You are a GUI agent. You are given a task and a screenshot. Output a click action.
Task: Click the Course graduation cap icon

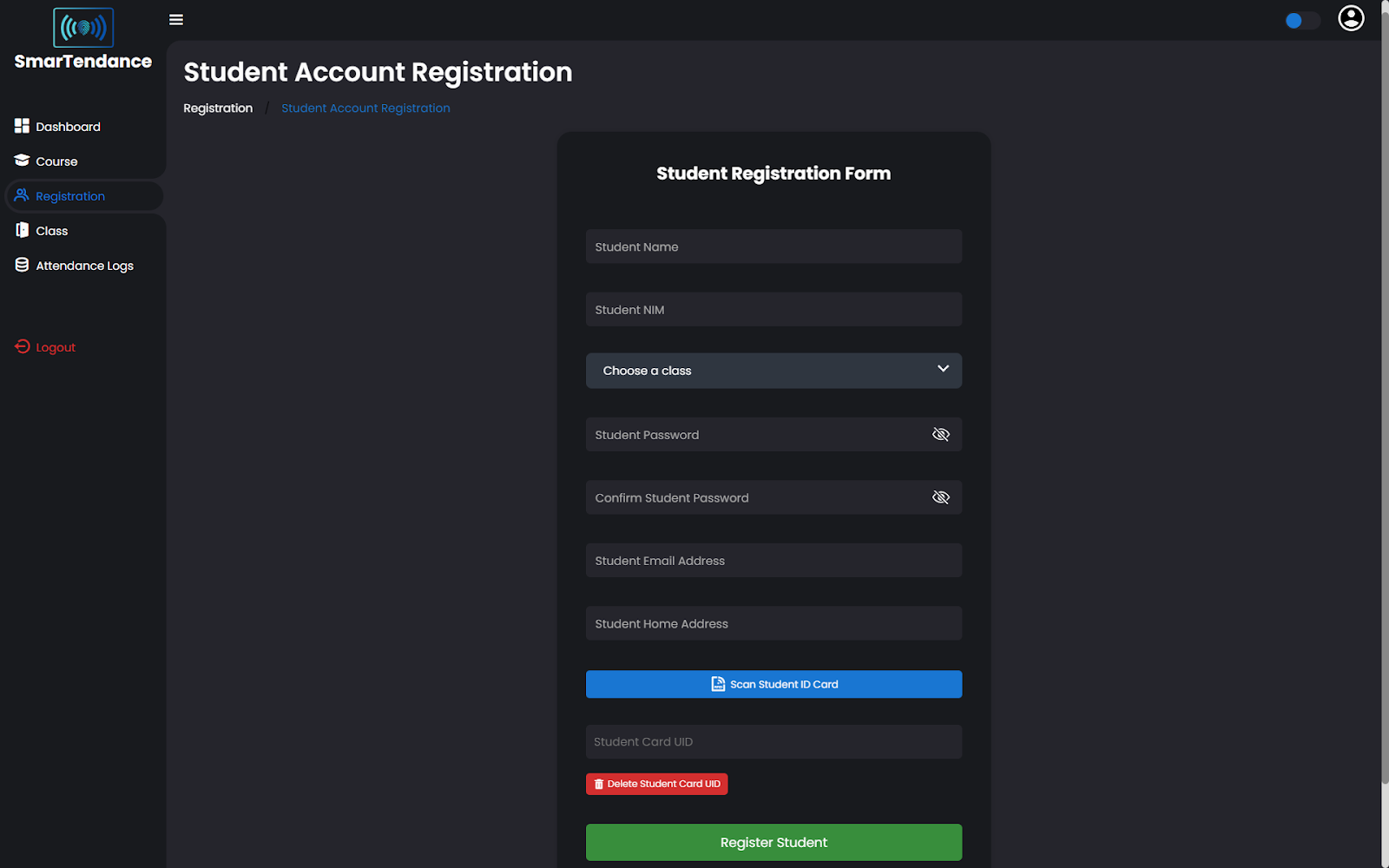coord(22,161)
